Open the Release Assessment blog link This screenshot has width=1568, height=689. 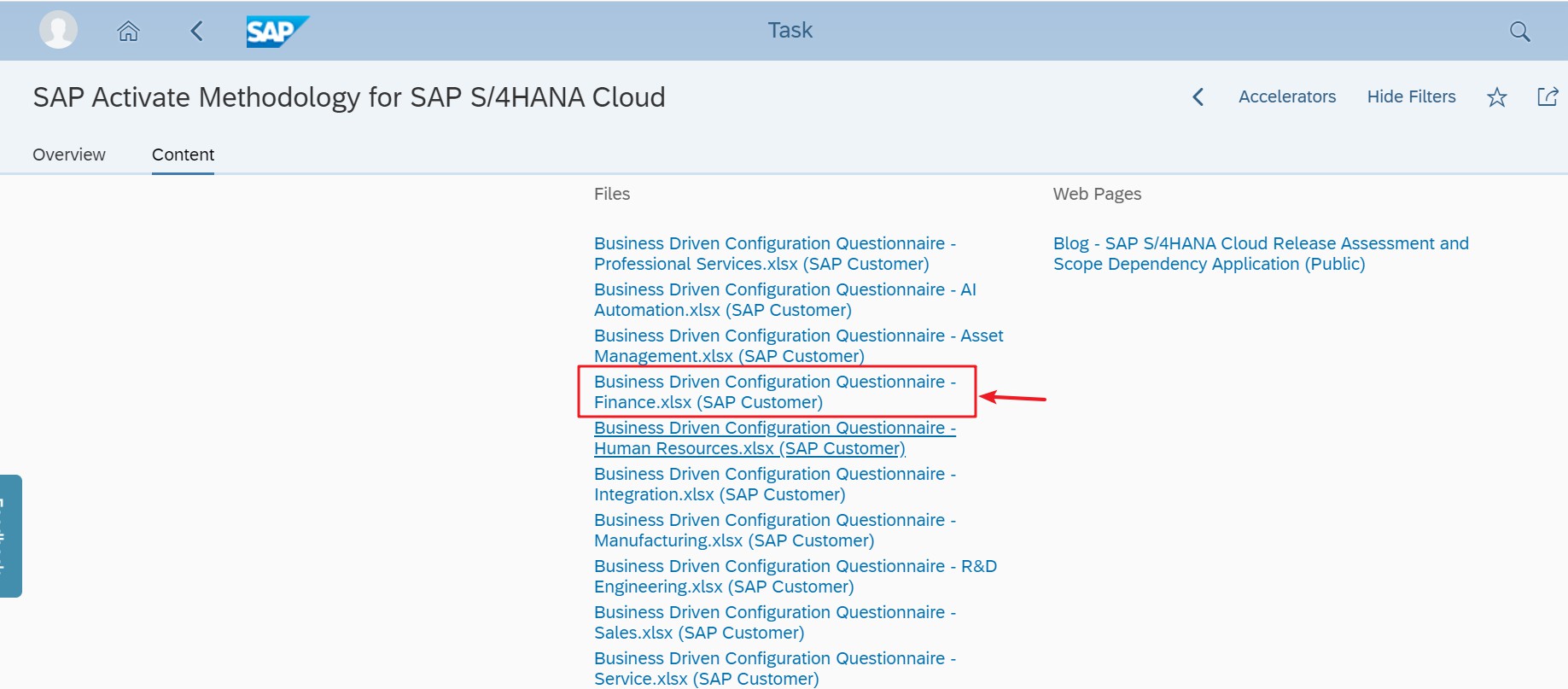(1260, 254)
